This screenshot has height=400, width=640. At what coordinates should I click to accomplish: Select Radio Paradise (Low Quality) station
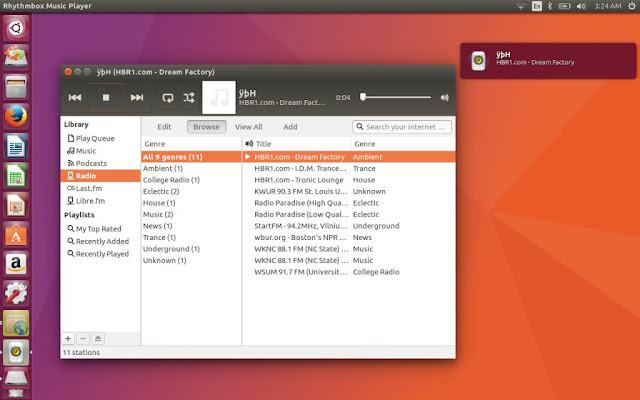[x=349, y=214]
